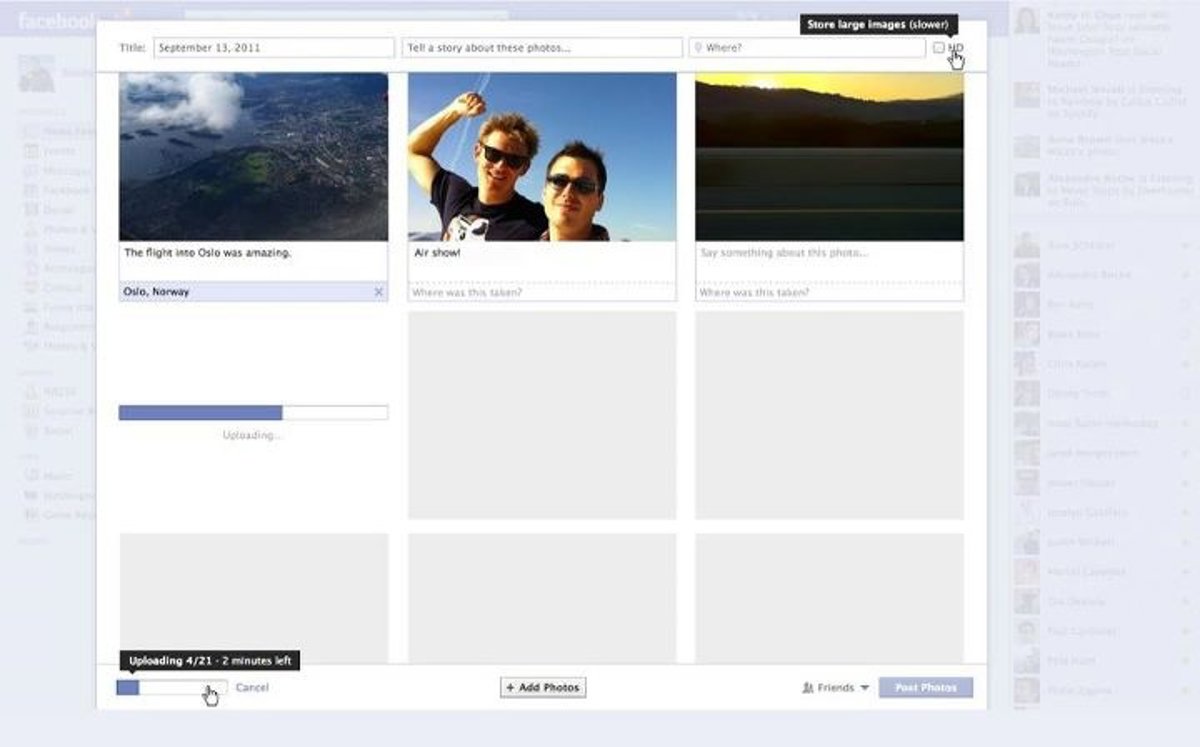
Task: Open the Friends privacy dropdown
Action: point(836,688)
